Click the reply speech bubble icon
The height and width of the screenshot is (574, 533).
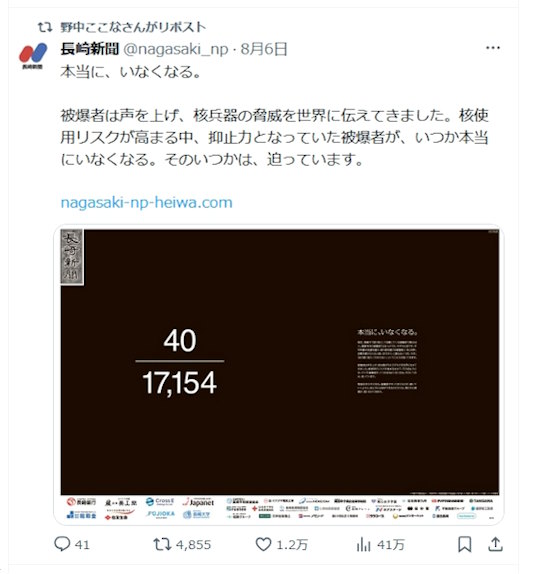point(62,544)
